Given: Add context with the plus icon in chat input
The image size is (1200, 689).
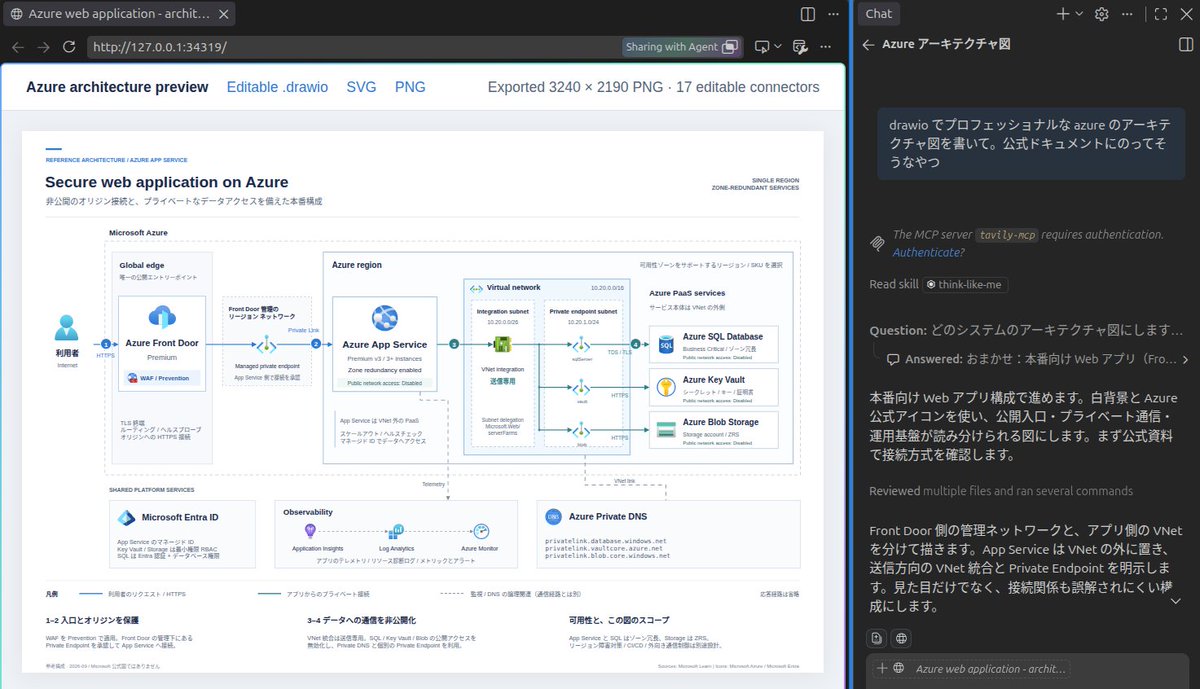Looking at the screenshot, I should pyautogui.click(x=882, y=668).
